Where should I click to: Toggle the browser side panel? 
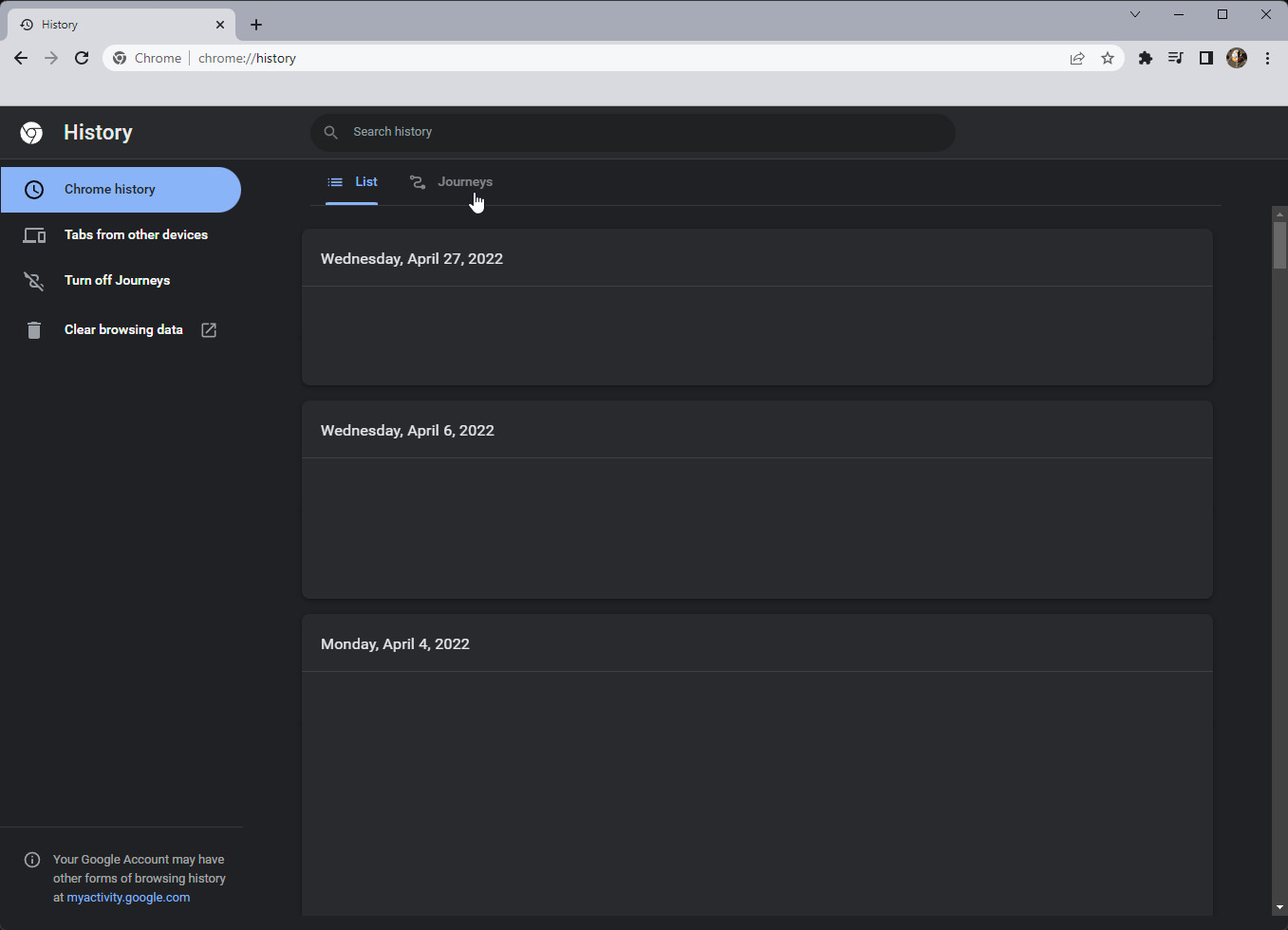tap(1205, 58)
